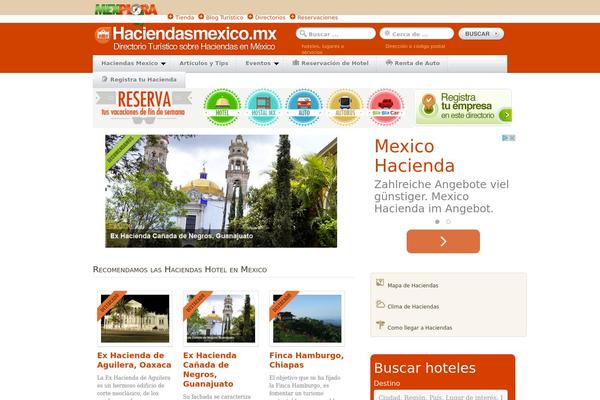Open Ex Hacienda de Aguilera, Oaxaca title
Image resolution: width=600 pixels, height=400 pixels.
pyautogui.click(x=134, y=360)
